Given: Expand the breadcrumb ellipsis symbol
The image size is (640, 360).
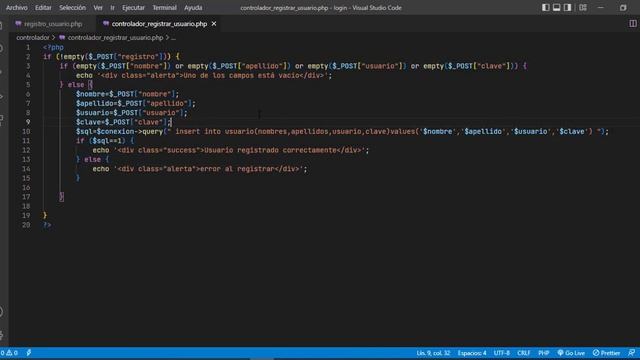Looking at the screenshot, I should pos(173,38).
